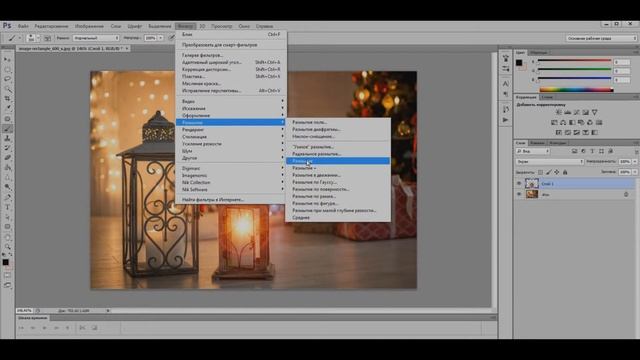Select the Brush tool in toolbox

(x=7, y=129)
